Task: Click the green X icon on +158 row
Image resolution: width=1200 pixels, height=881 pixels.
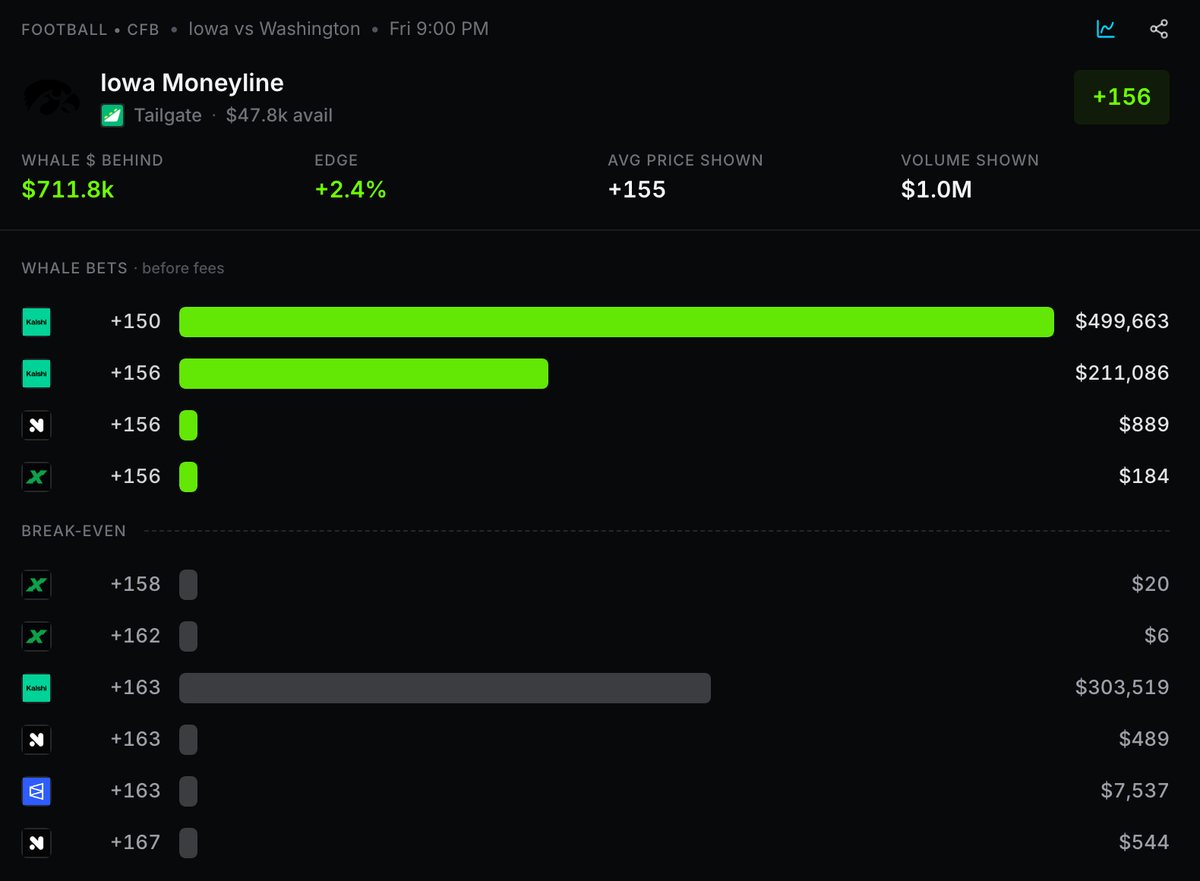Action: (36, 585)
